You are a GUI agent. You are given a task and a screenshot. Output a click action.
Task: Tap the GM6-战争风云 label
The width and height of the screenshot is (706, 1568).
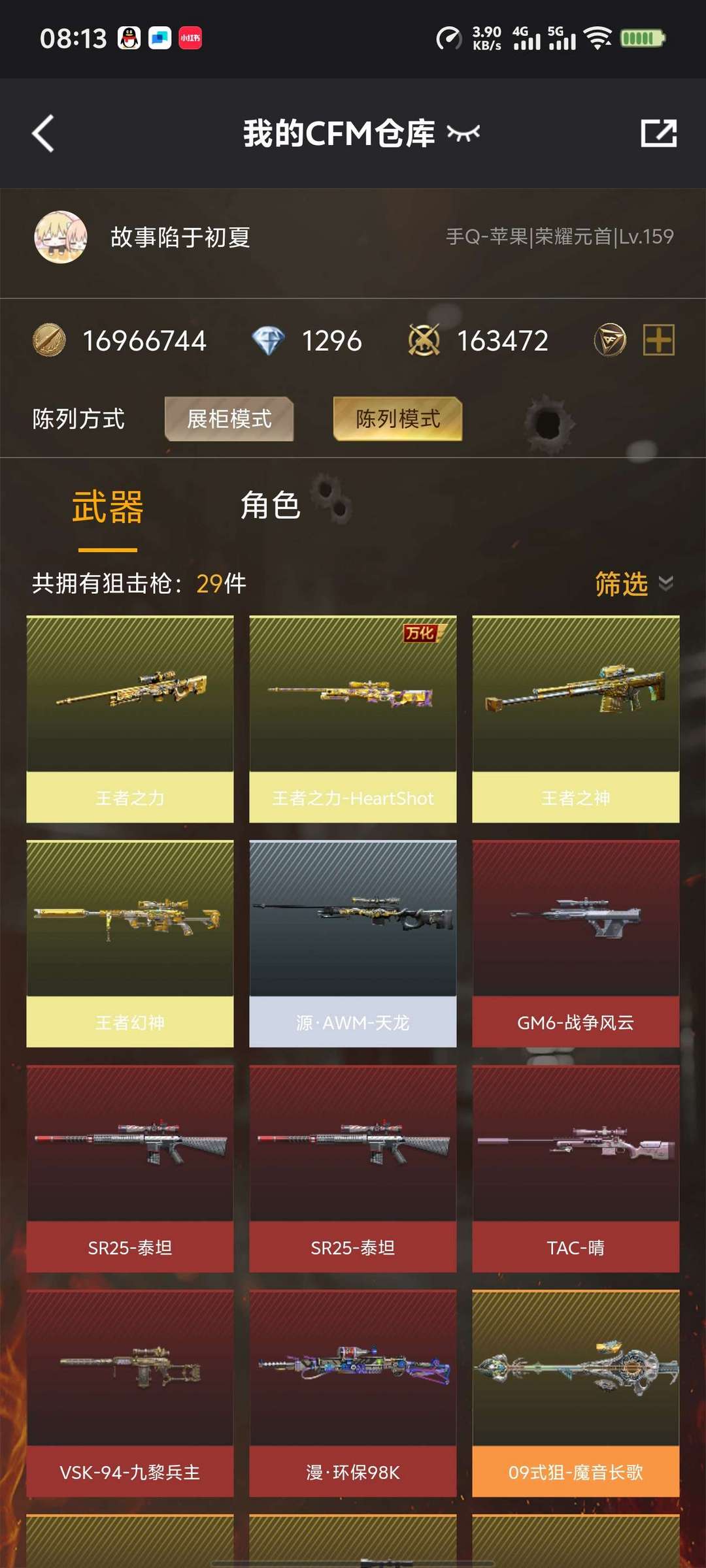[x=576, y=1022]
